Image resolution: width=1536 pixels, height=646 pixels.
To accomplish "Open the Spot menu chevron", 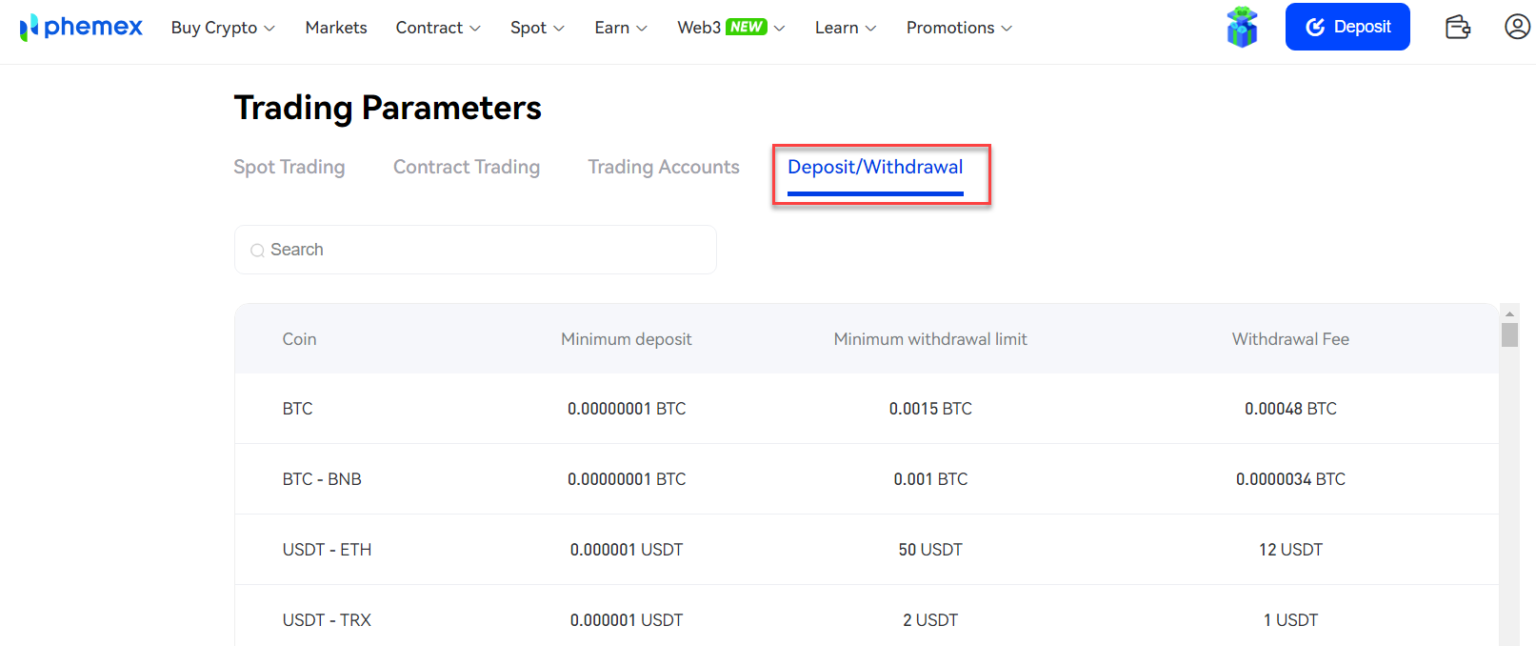I will click(x=558, y=28).
